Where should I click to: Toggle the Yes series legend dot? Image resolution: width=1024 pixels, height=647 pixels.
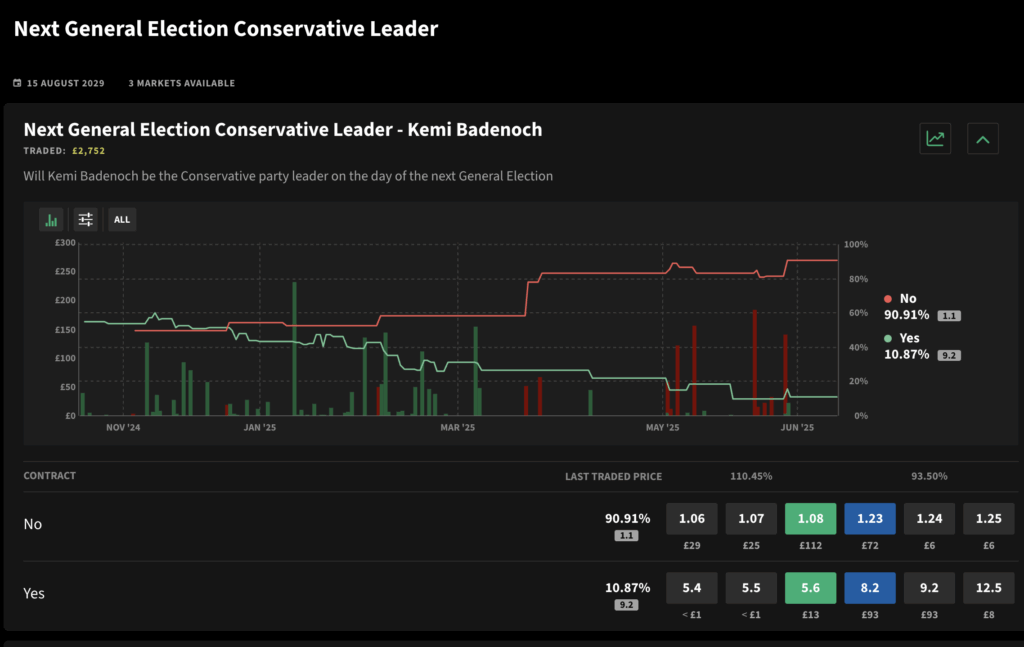pyautogui.click(x=888, y=338)
